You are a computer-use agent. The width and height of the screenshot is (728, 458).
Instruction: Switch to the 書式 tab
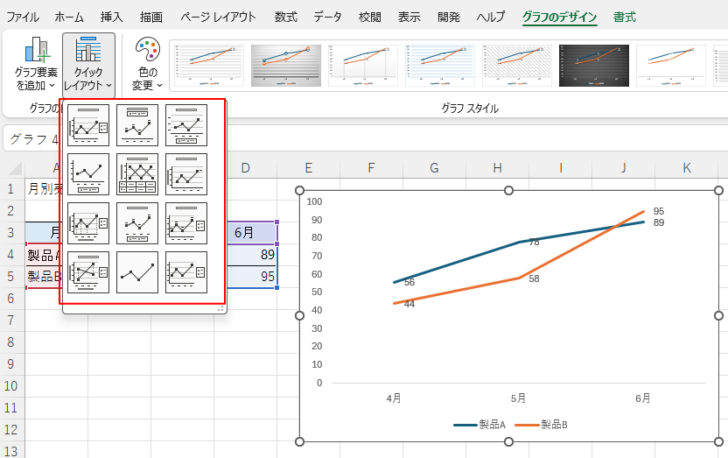(624, 17)
